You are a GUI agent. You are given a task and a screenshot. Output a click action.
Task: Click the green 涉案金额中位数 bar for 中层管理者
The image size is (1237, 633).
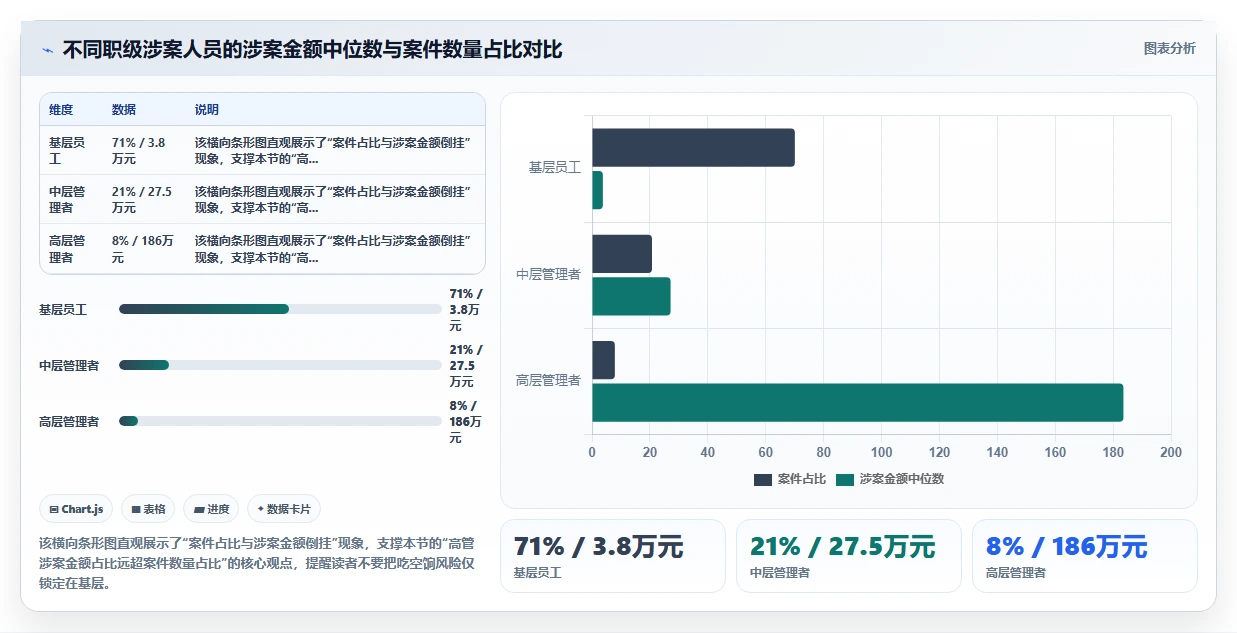click(631, 296)
